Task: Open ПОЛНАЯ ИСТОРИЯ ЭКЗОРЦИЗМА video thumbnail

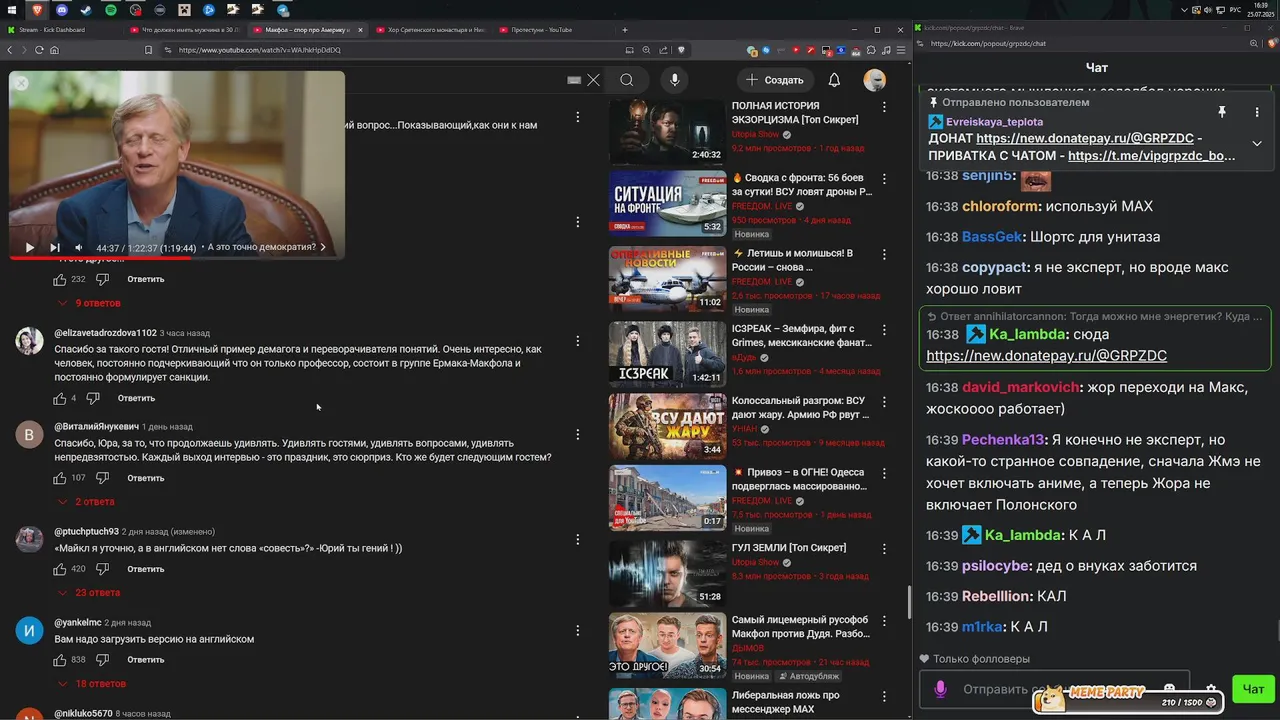Action: pyautogui.click(x=667, y=130)
